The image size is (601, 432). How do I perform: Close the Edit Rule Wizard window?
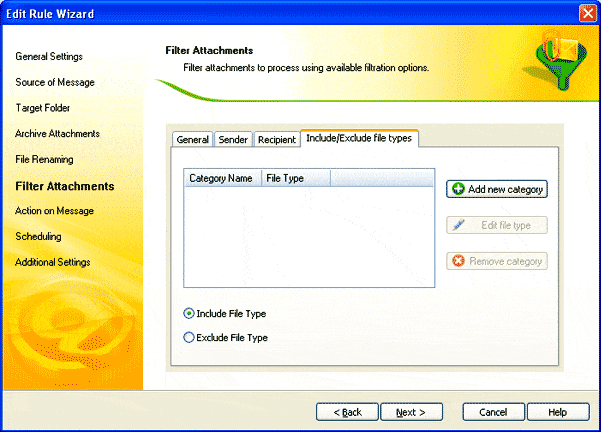point(587,12)
